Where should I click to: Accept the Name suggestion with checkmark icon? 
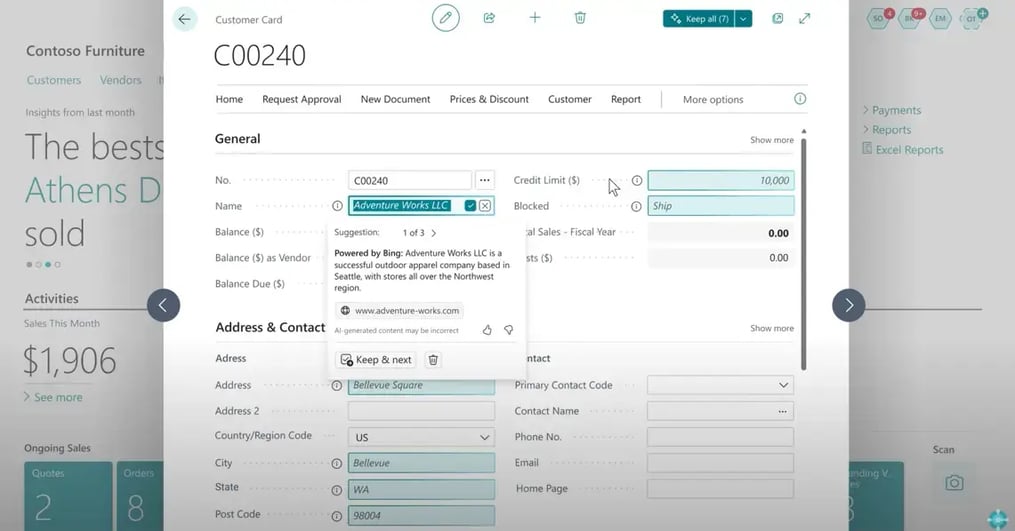471,206
